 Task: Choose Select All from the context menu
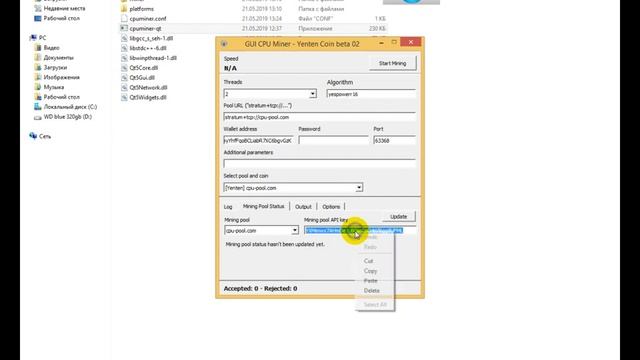[374, 304]
